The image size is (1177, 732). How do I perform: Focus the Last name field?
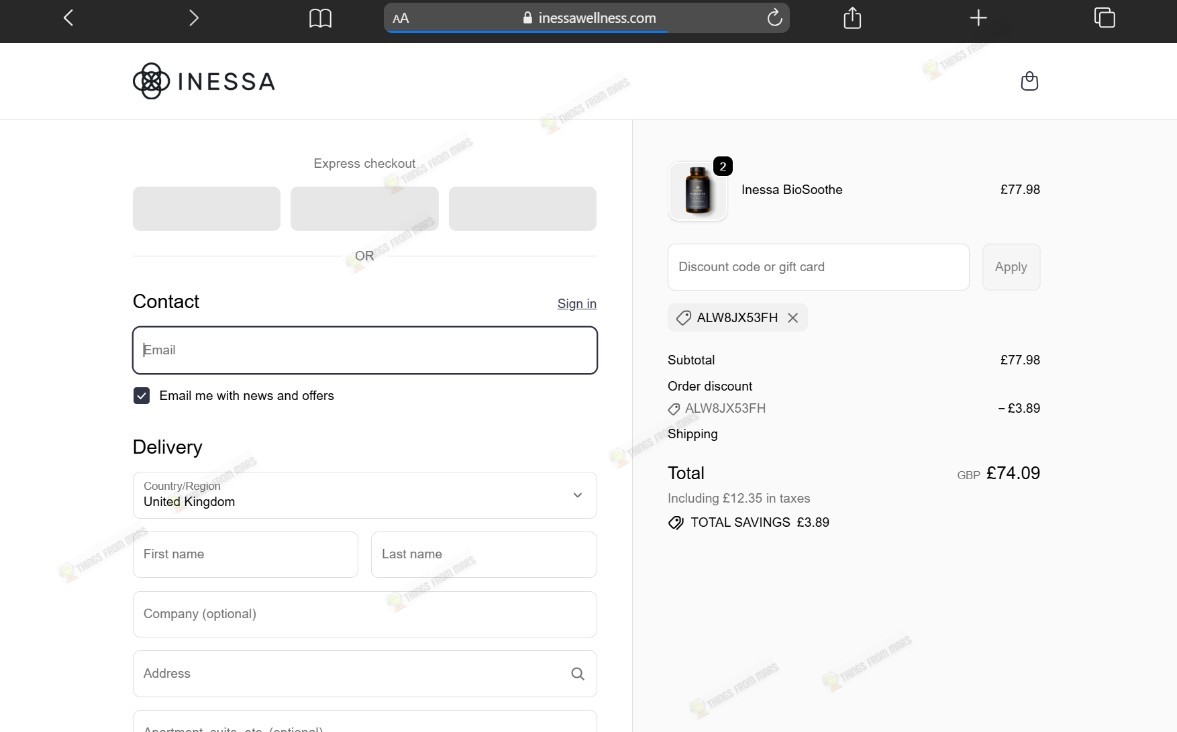click(484, 555)
